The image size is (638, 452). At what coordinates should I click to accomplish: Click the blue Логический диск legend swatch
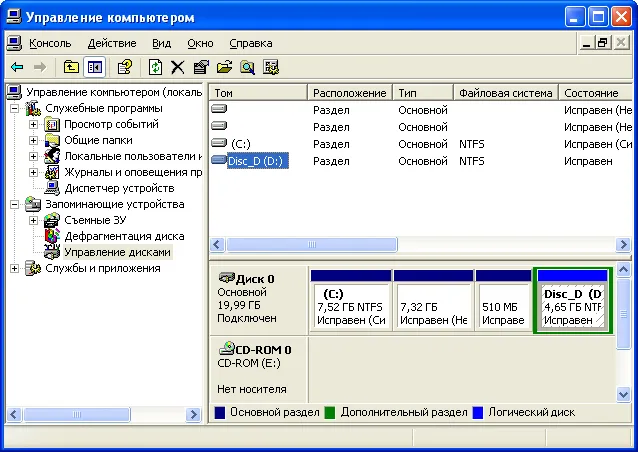point(478,413)
